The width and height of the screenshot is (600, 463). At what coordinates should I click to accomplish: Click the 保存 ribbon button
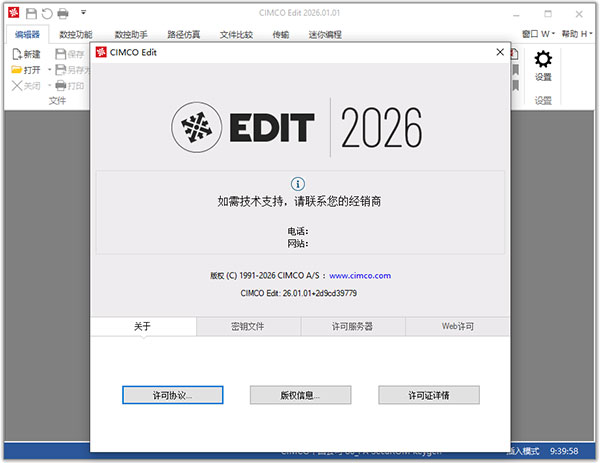click(70, 54)
